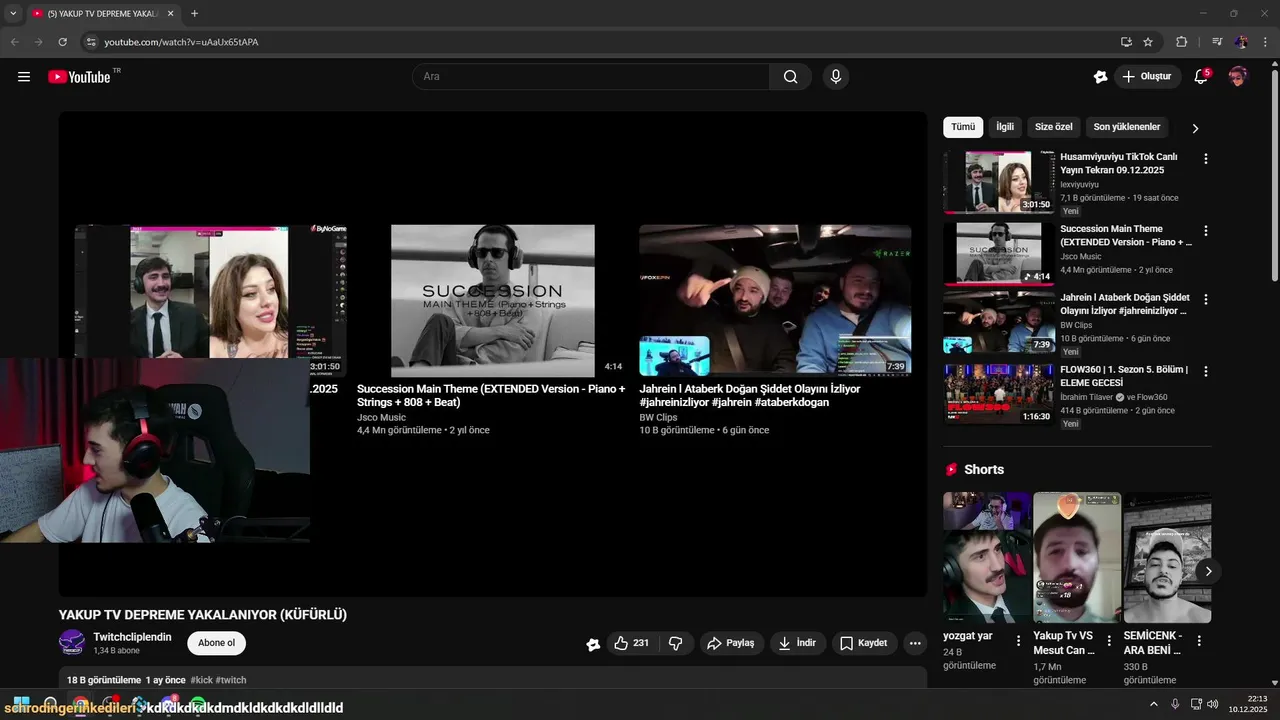Open the YouTube hamburger guide menu

point(24,77)
